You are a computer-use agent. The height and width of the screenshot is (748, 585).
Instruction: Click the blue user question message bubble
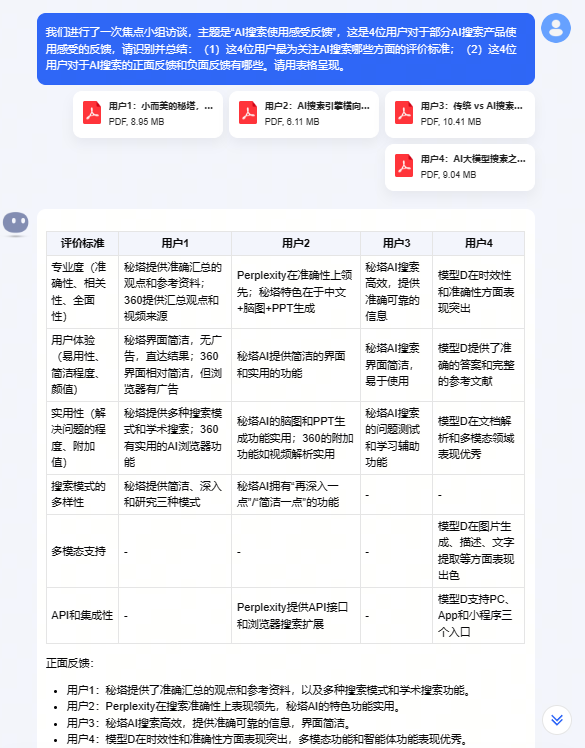pos(286,49)
